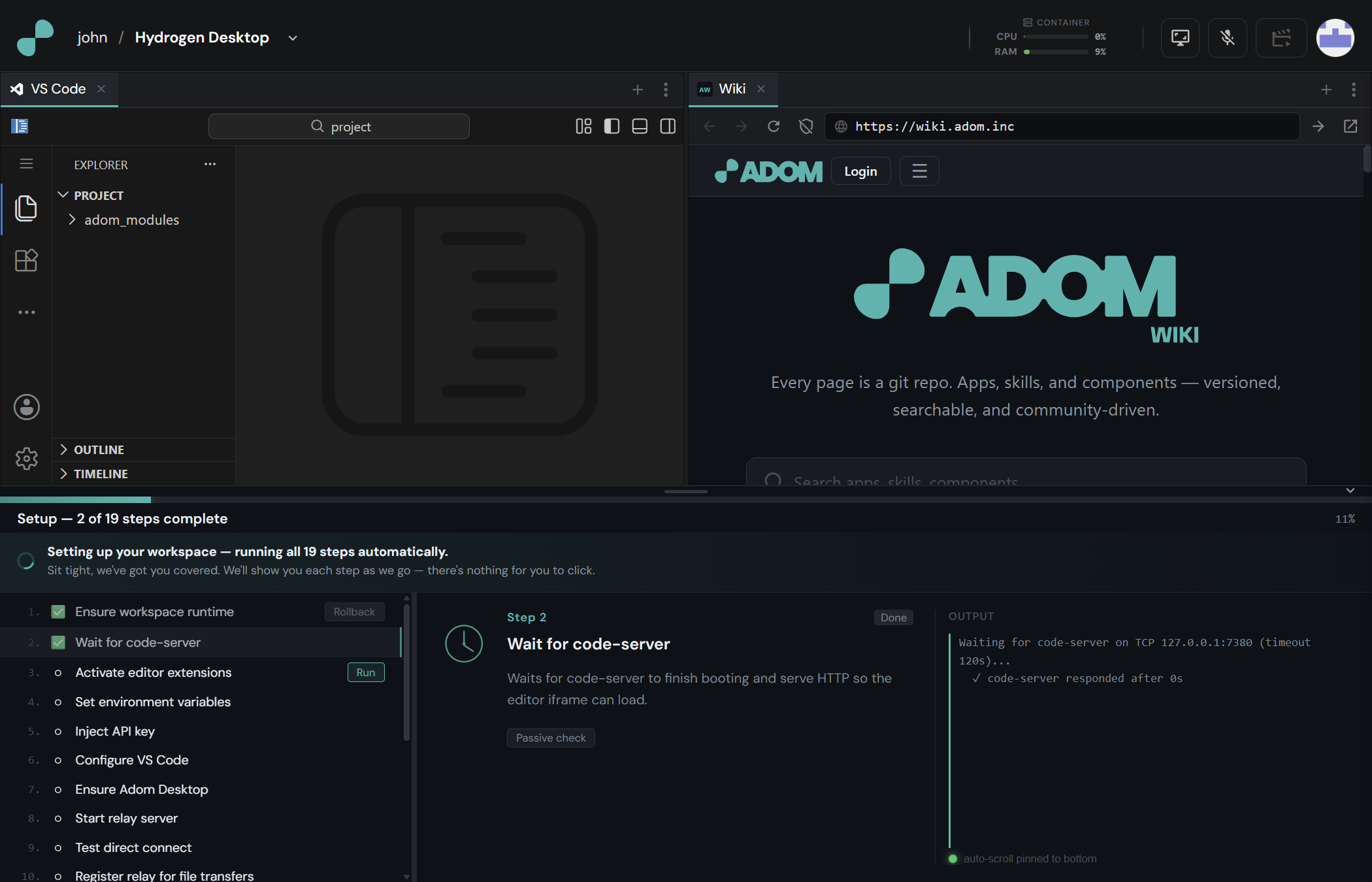Click the shield icon beside the address bar
The height and width of the screenshot is (882, 1372).
[806, 126]
